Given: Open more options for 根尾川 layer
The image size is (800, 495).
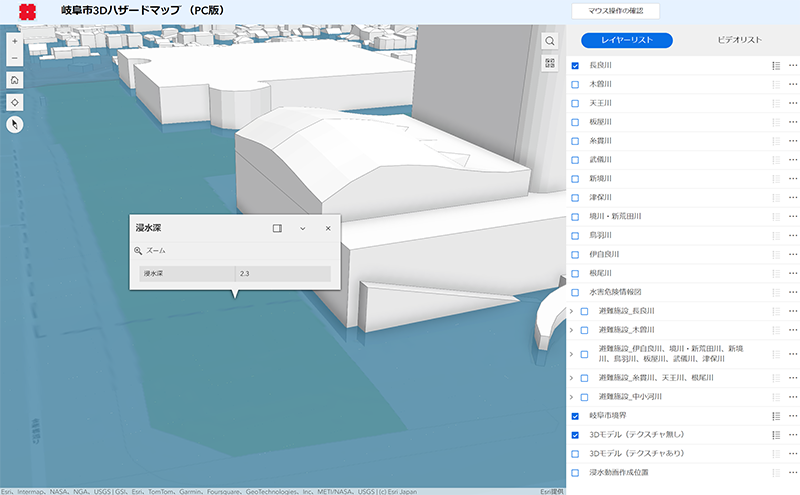Looking at the screenshot, I should point(792,274).
